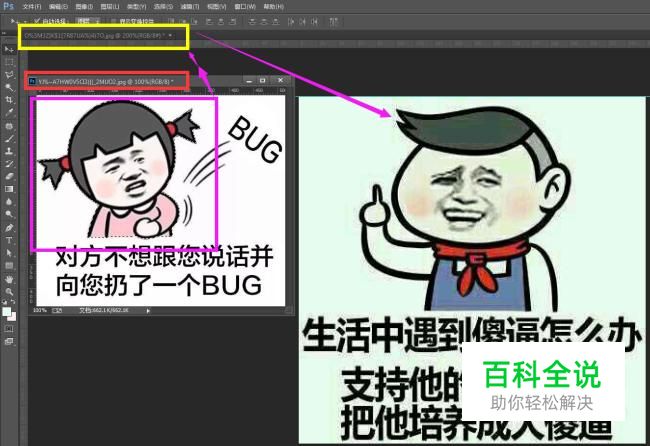
Task: Open the 类型(Y) menu
Action: click(136, 7)
